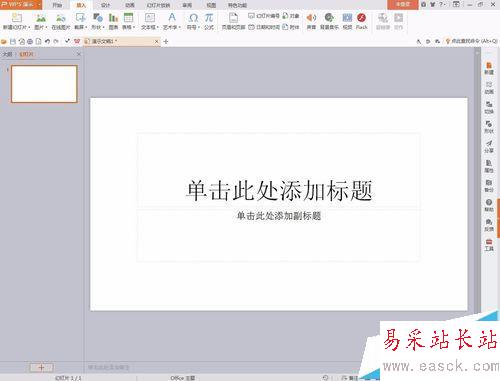Add a slide with the plus button
Image resolution: width=500 pixels, height=381 pixels.
41,367
